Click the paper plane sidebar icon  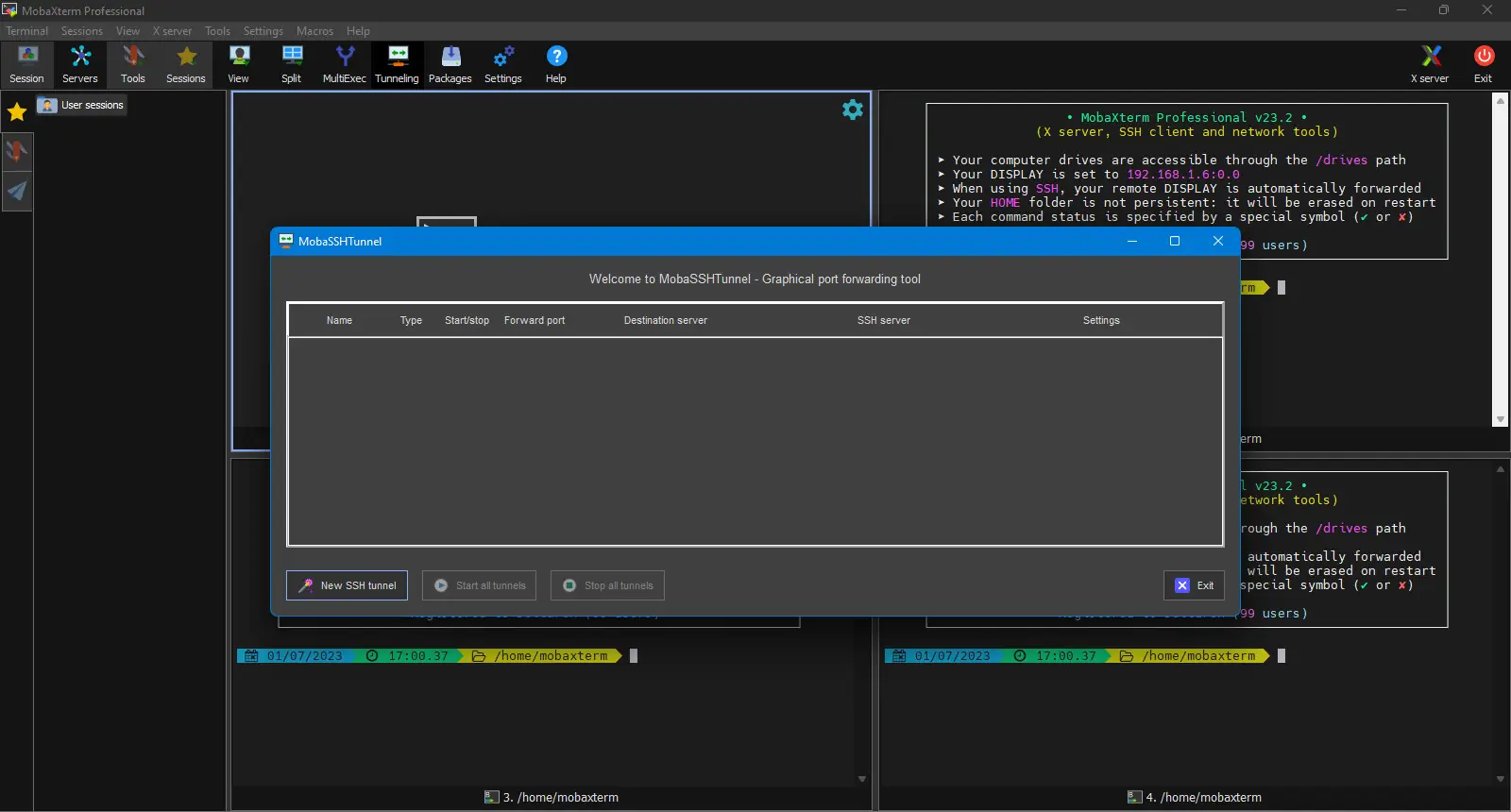pyautogui.click(x=17, y=192)
